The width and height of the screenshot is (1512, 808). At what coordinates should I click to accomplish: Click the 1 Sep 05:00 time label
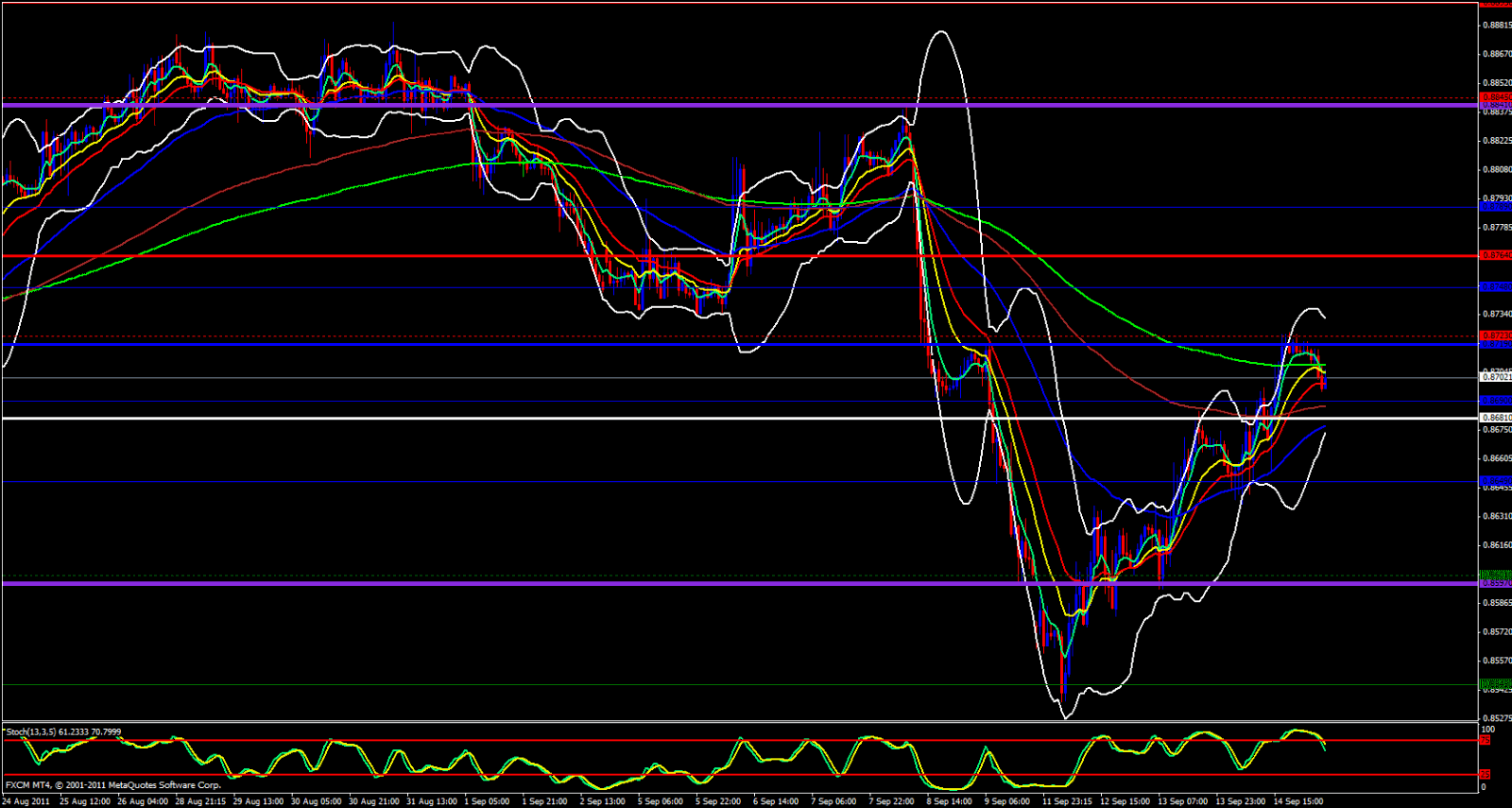[x=487, y=801]
